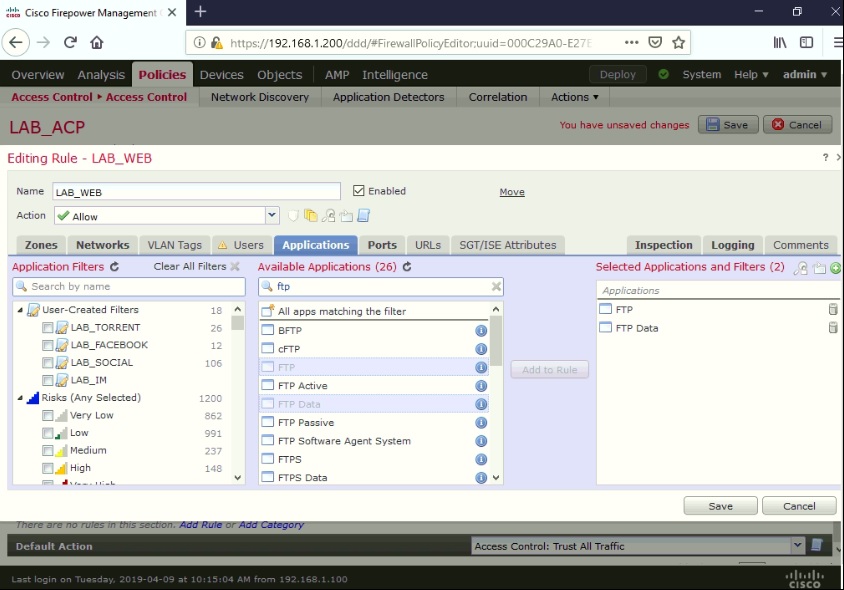Switch to the Ports tab
The width and height of the screenshot is (844, 590).
(x=381, y=244)
